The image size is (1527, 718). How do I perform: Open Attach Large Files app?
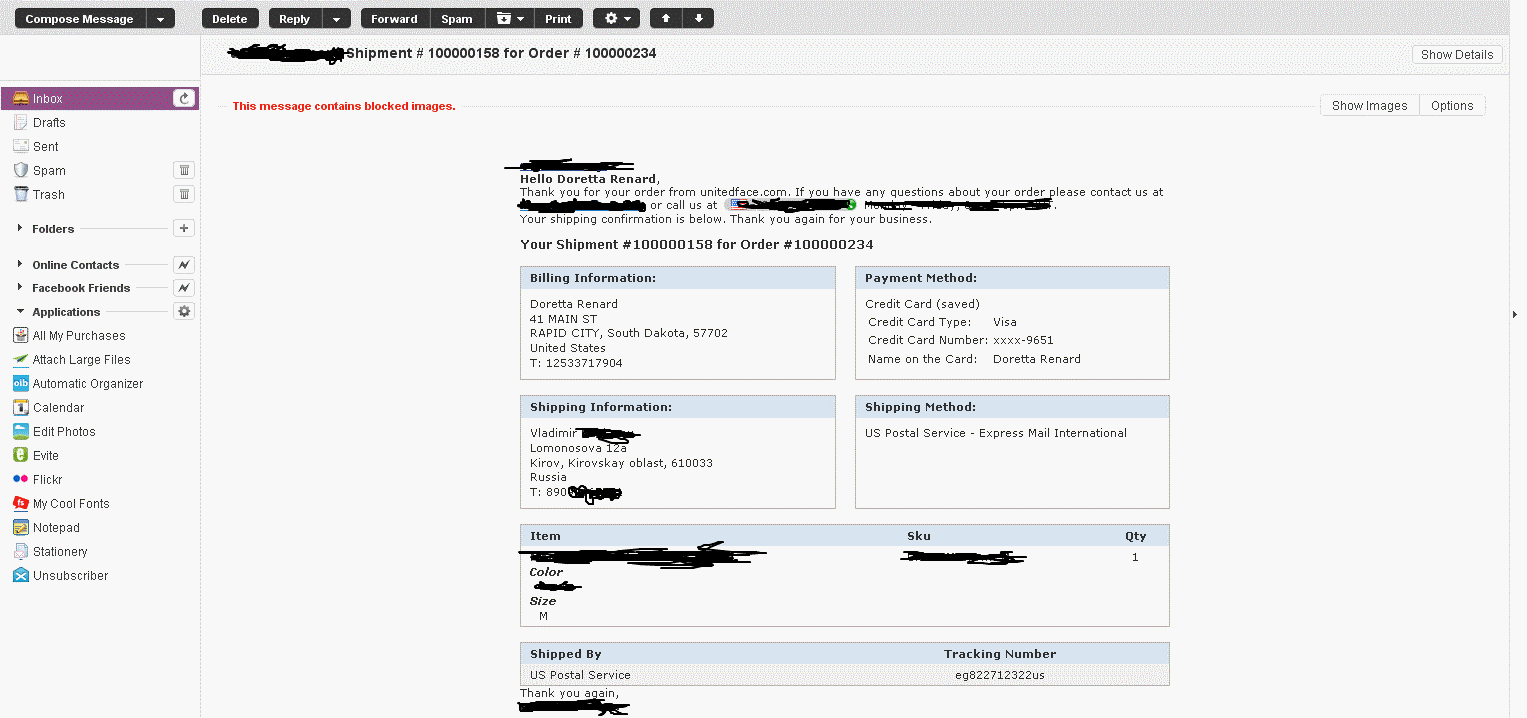pyautogui.click(x=72, y=360)
